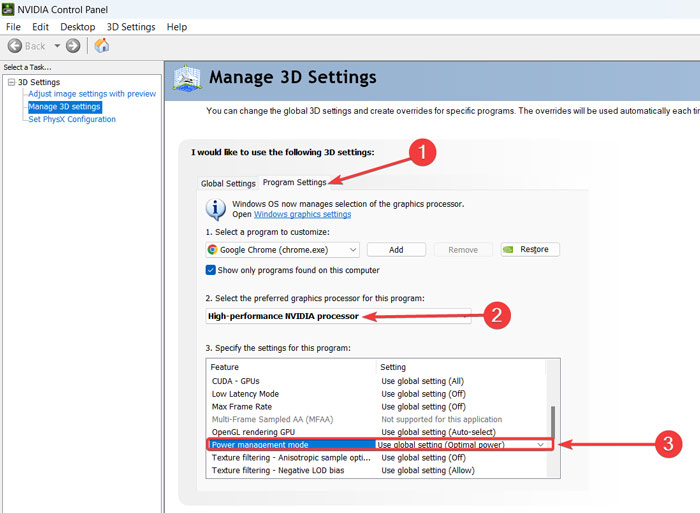
Task: Click the Use global setting (Auto-select) value
Action: 438,432
